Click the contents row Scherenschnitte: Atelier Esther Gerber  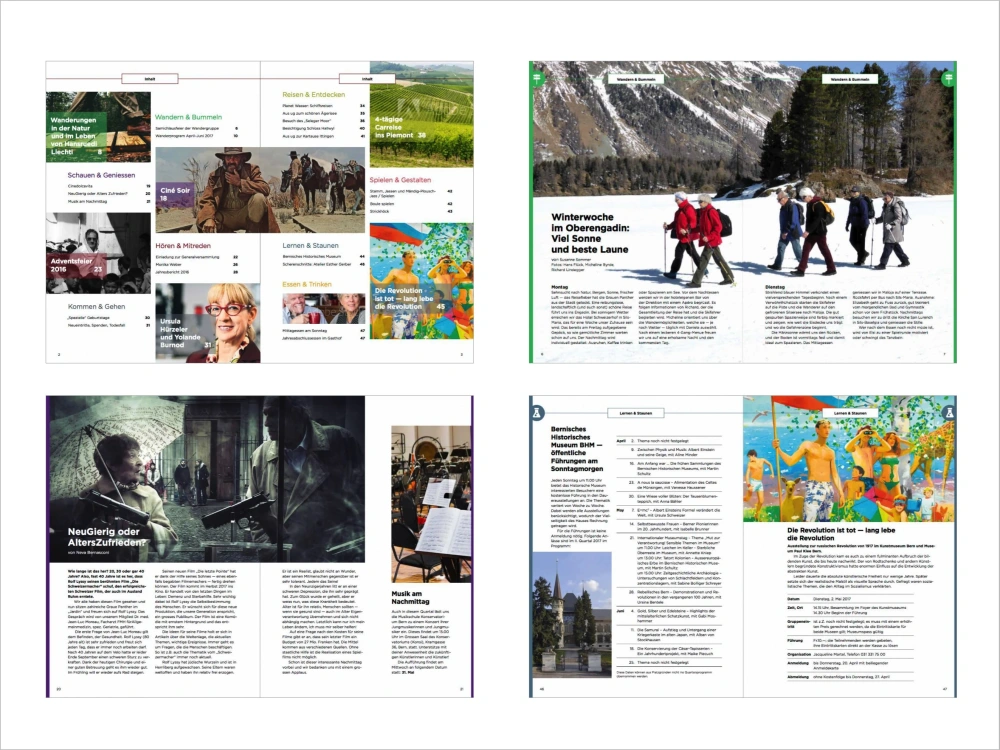click(324, 264)
